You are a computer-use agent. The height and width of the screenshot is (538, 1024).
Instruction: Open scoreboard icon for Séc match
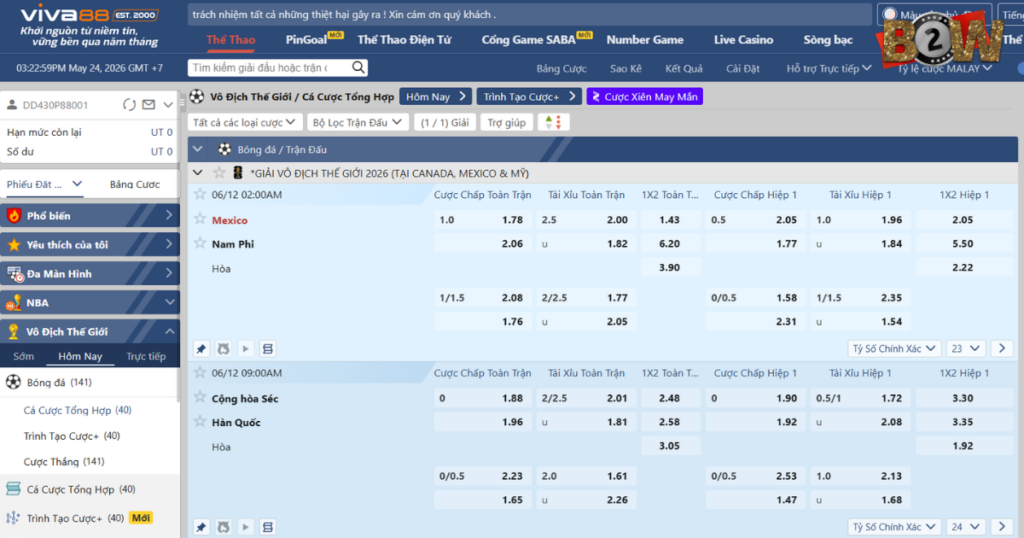click(268, 527)
